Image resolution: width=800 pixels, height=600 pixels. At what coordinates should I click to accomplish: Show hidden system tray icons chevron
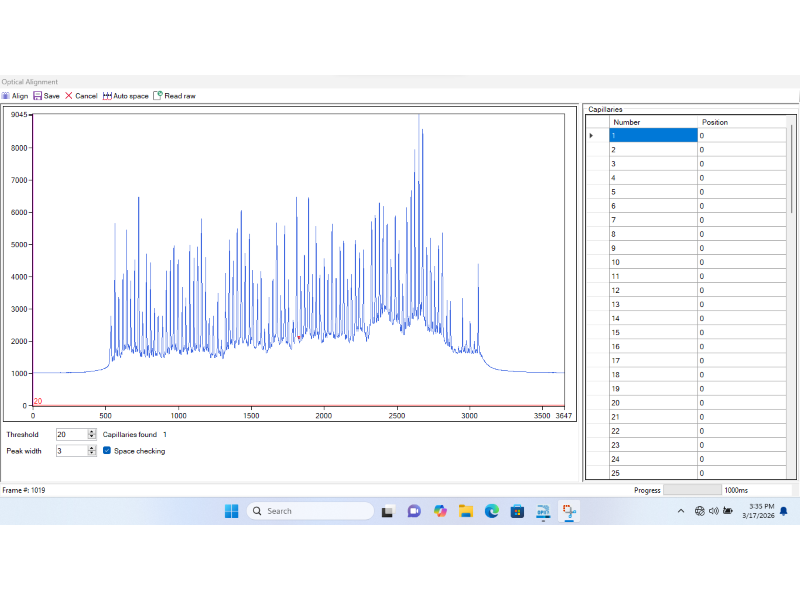(x=681, y=511)
